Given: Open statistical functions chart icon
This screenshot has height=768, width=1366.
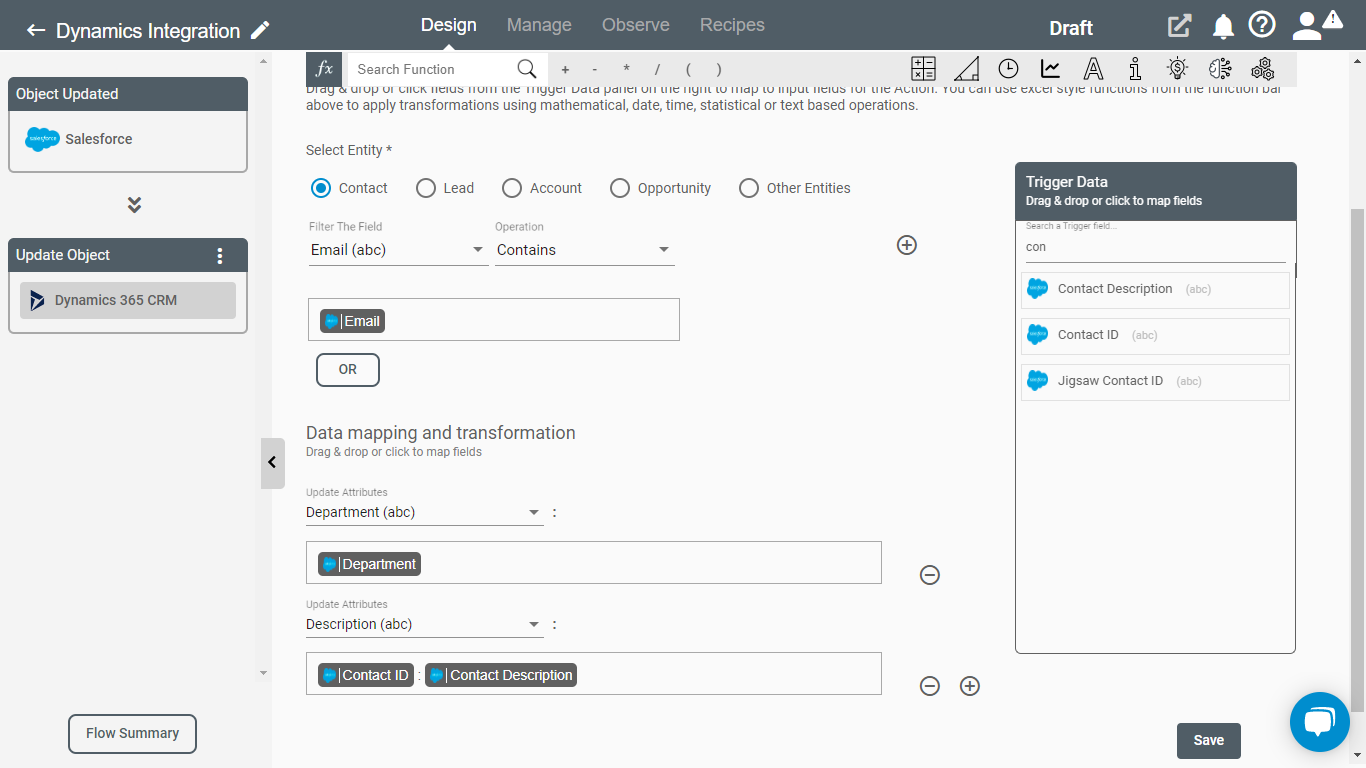Looking at the screenshot, I should tap(1050, 68).
